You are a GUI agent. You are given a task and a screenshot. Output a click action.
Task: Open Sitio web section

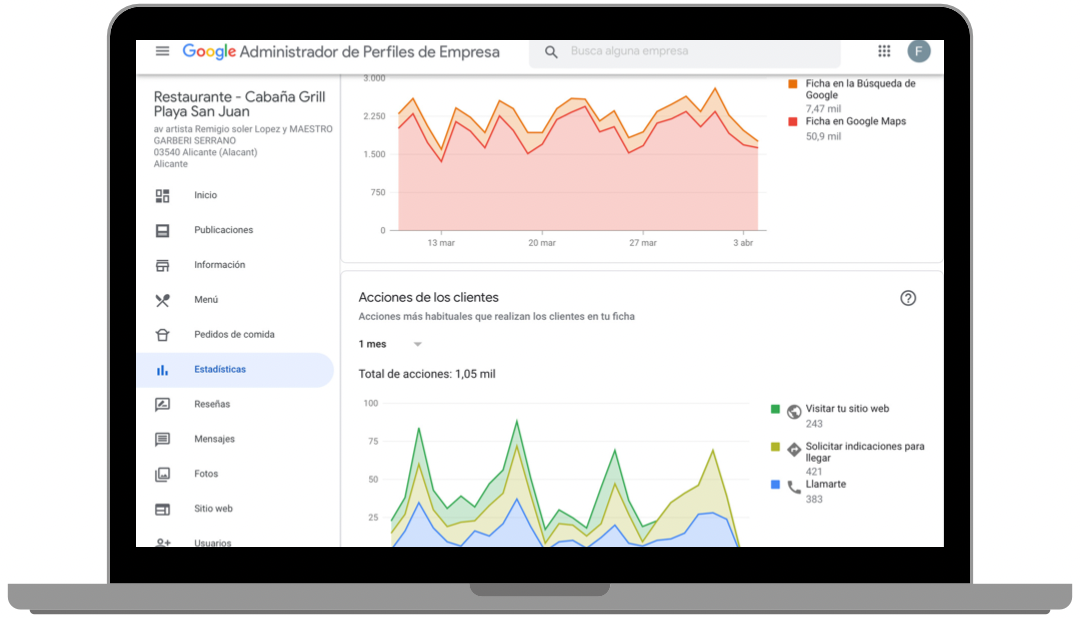pyautogui.click(x=214, y=508)
